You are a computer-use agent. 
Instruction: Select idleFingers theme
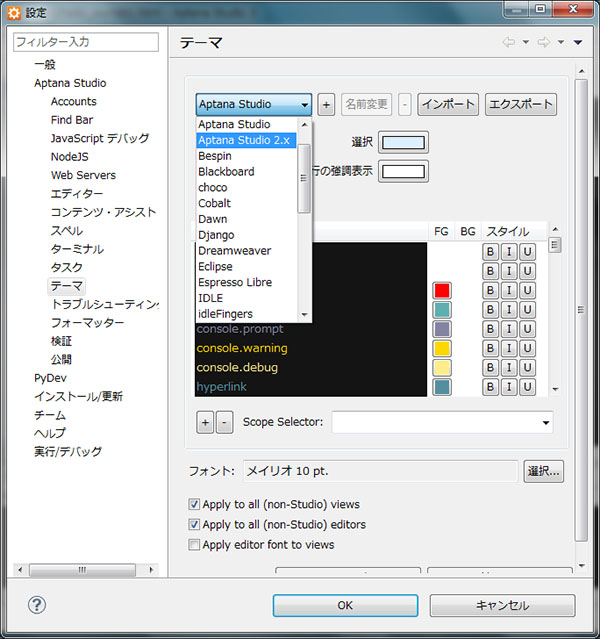coord(246,314)
